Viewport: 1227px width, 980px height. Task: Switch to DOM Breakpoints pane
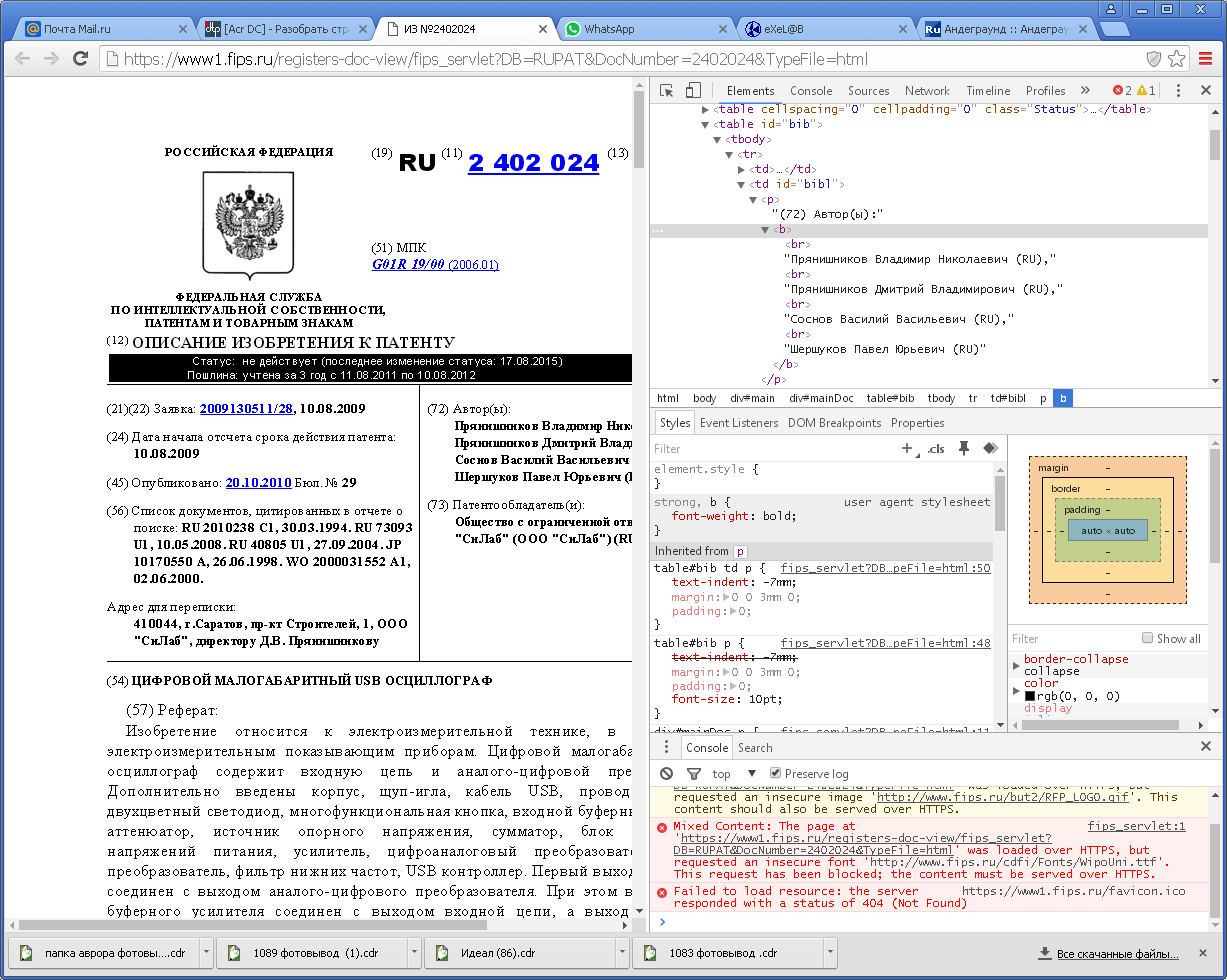(834, 423)
